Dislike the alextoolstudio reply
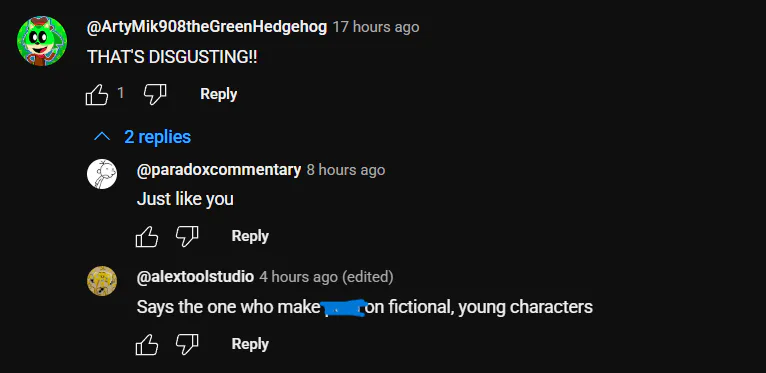This screenshot has width=766, height=373. click(187, 344)
